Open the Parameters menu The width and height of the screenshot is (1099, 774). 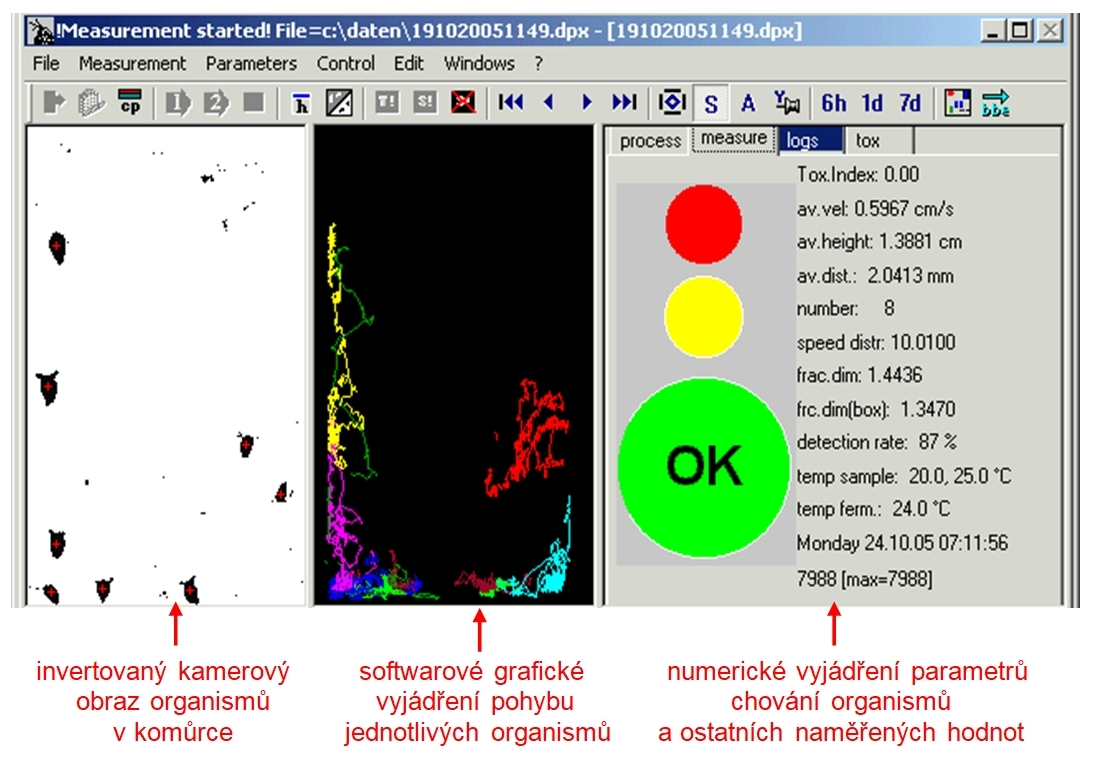click(x=251, y=63)
